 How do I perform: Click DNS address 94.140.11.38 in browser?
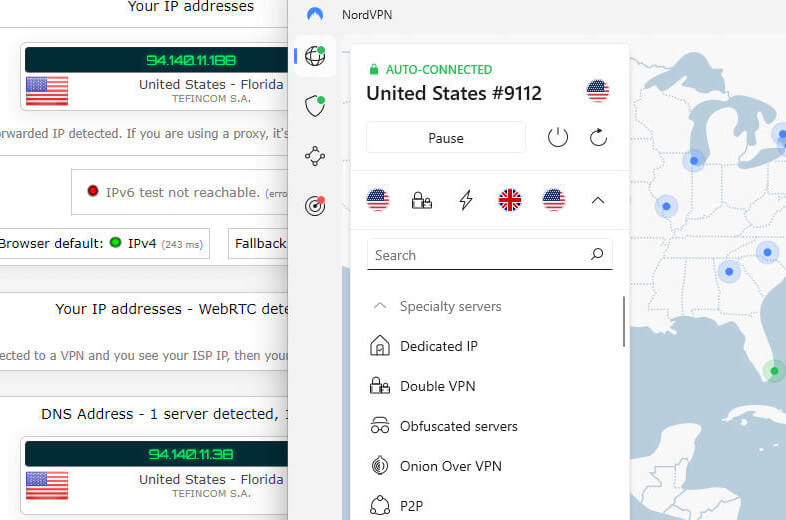tap(190, 454)
